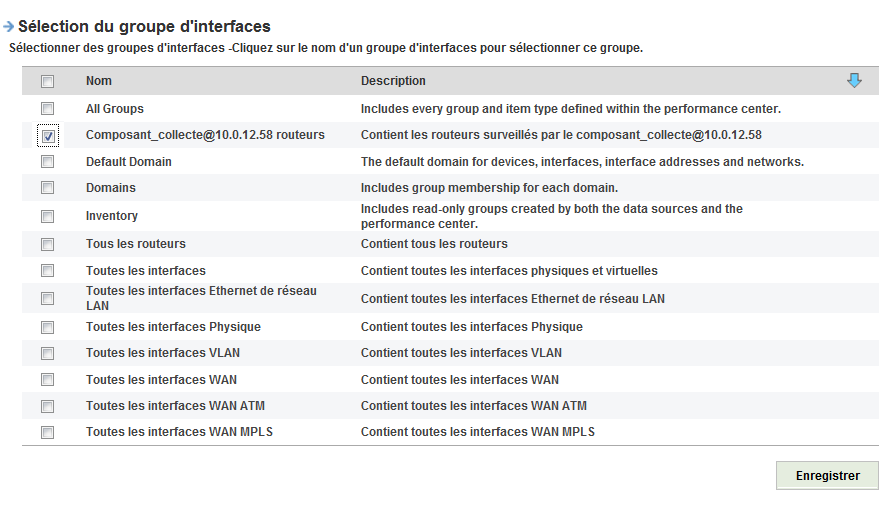Check the Toutes les interfaces WAN checkbox
This screenshot has width=894, height=514.
click(48, 380)
